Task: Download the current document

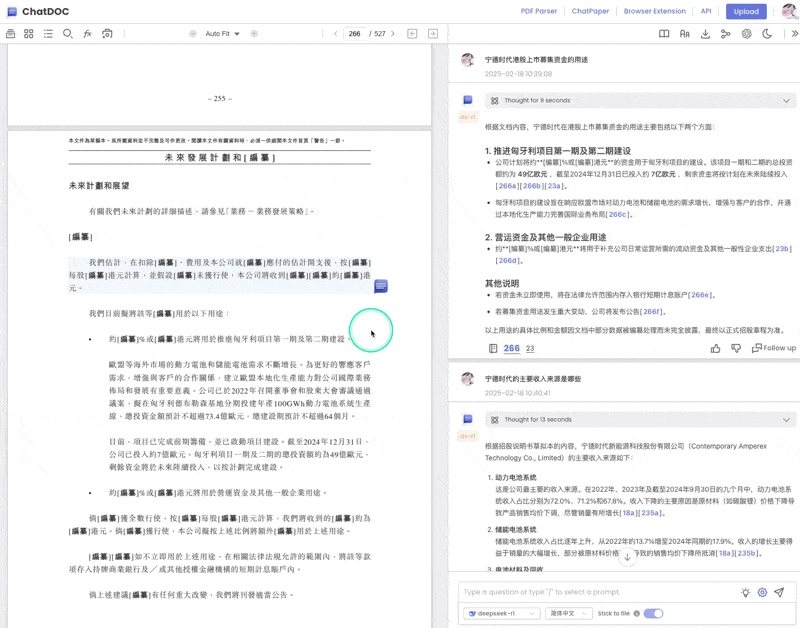Action: tap(706, 33)
